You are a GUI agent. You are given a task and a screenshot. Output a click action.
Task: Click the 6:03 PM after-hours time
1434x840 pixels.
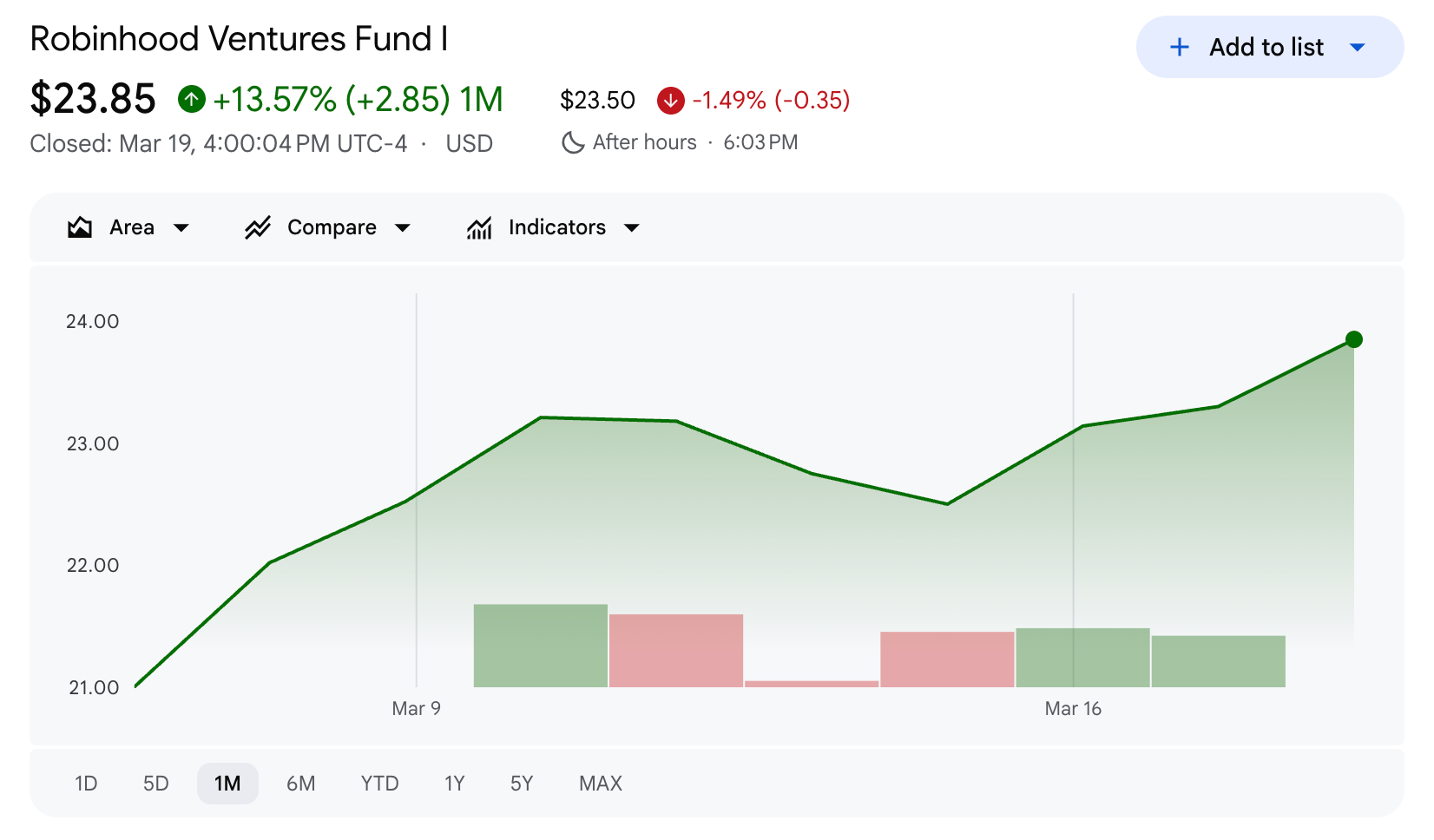761,142
